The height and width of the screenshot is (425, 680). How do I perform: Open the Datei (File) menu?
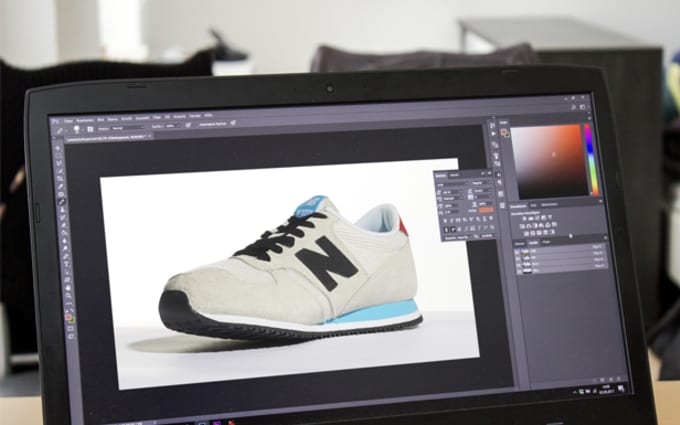(x=68, y=121)
